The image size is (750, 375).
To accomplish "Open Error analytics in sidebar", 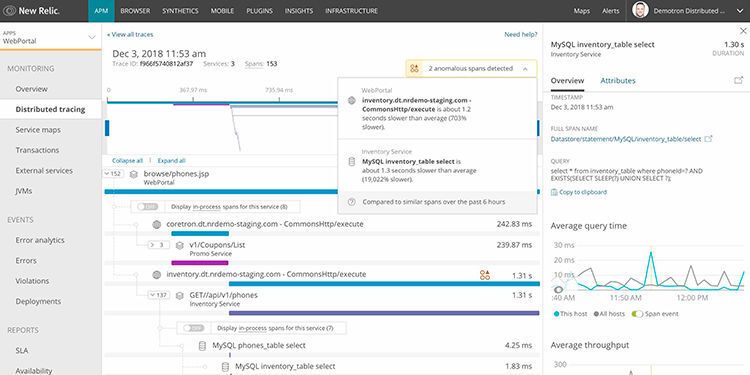I will pyautogui.click(x=40, y=241).
